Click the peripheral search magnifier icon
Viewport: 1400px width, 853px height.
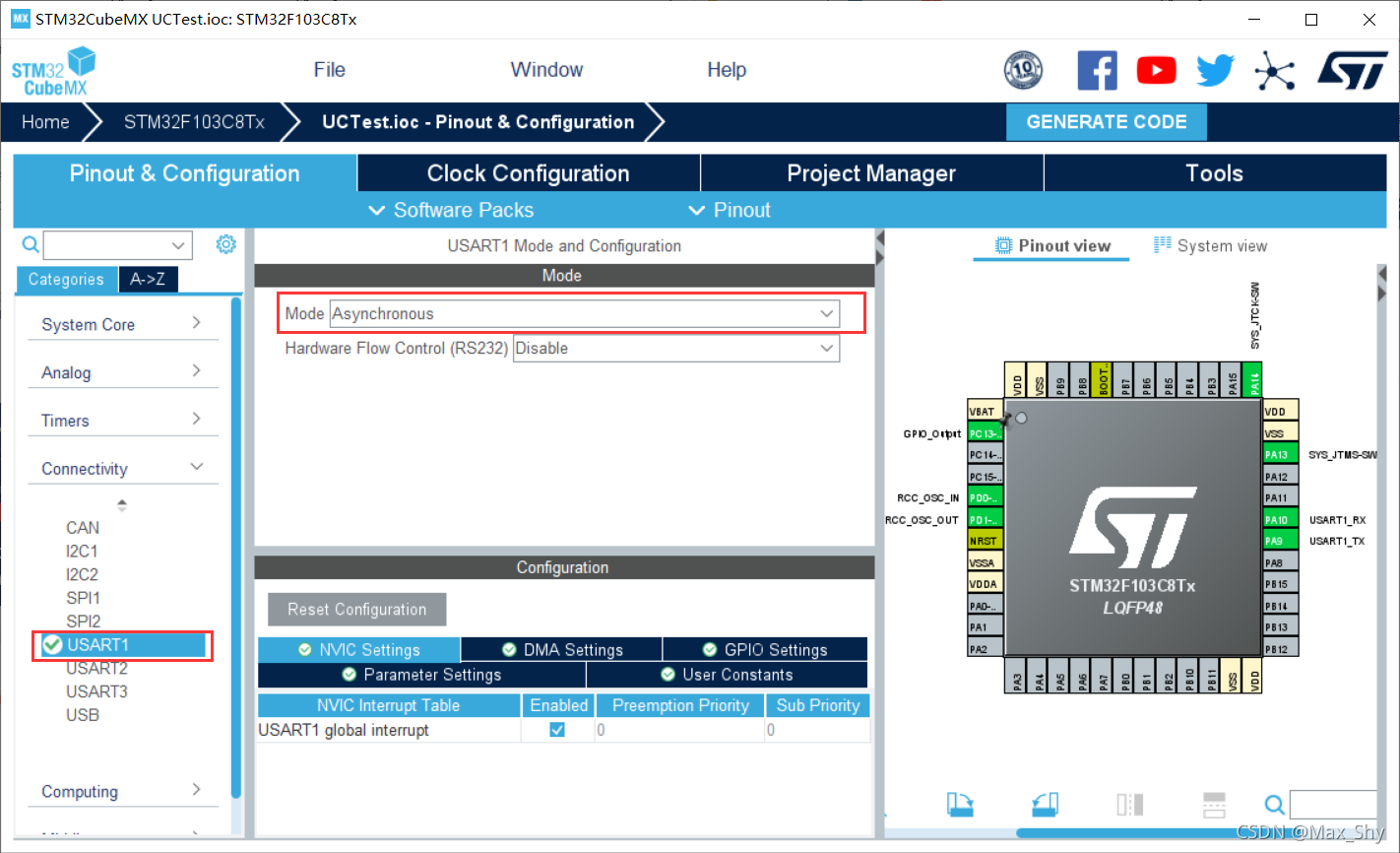pyautogui.click(x=31, y=244)
